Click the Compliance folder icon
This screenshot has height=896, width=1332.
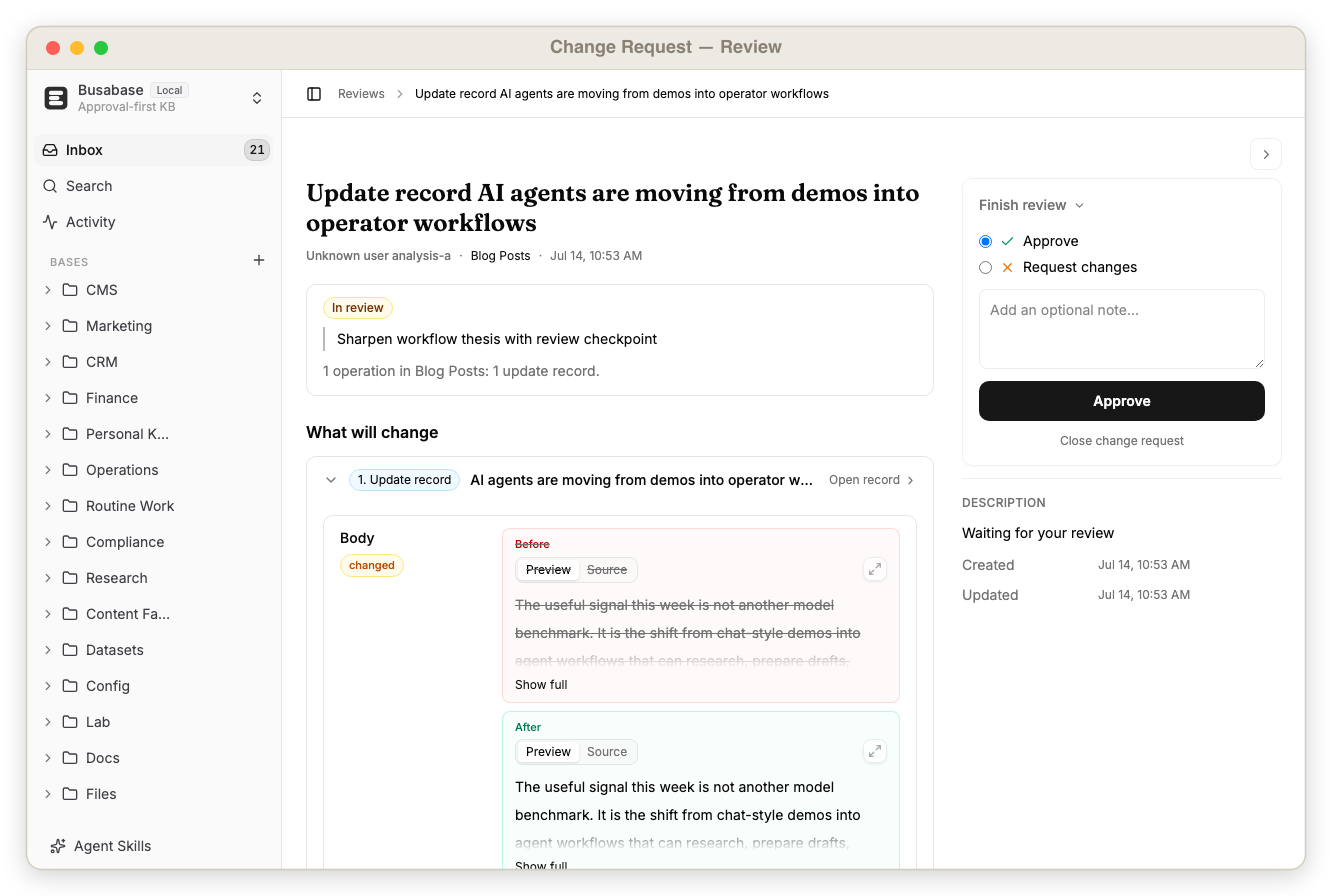(70, 542)
